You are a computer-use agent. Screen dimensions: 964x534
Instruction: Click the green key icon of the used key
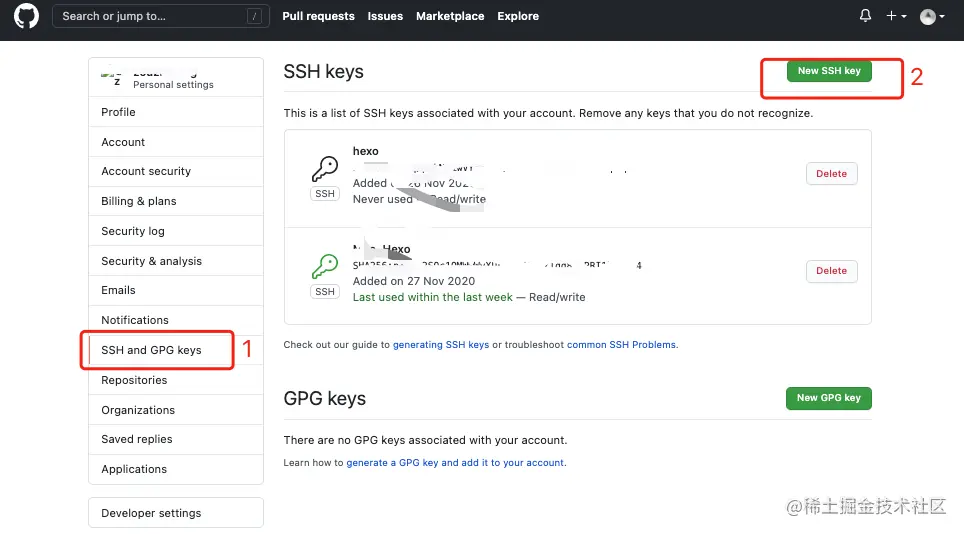point(325,267)
